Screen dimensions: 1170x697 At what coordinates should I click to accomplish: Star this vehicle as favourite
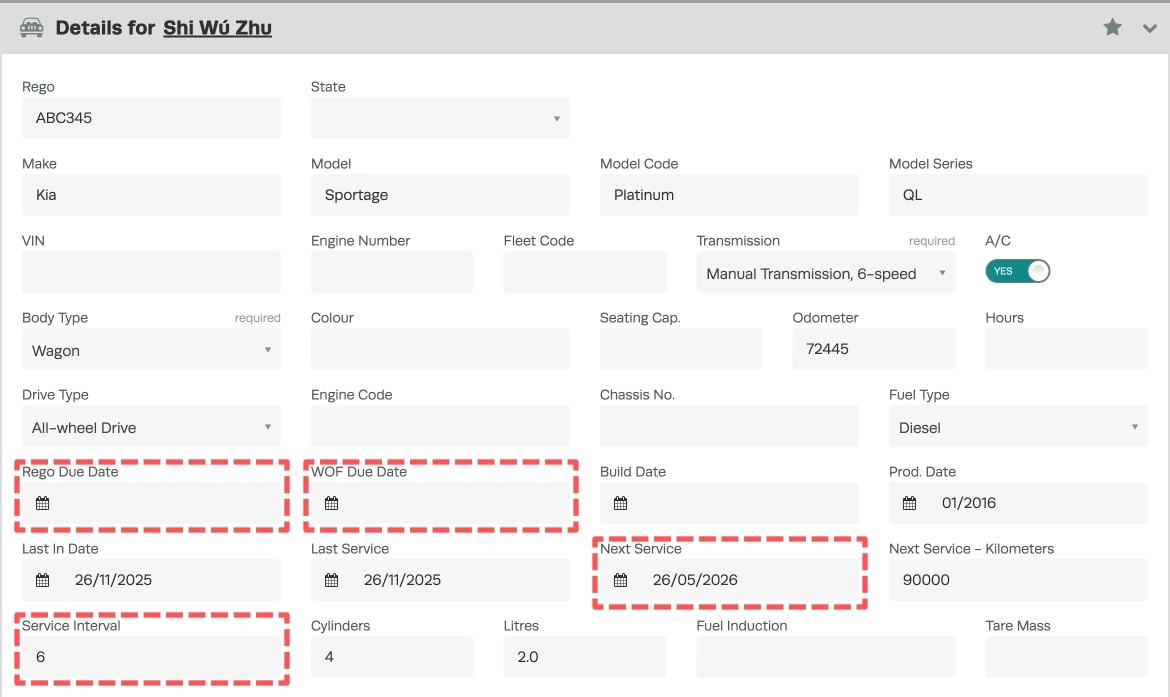[1113, 28]
